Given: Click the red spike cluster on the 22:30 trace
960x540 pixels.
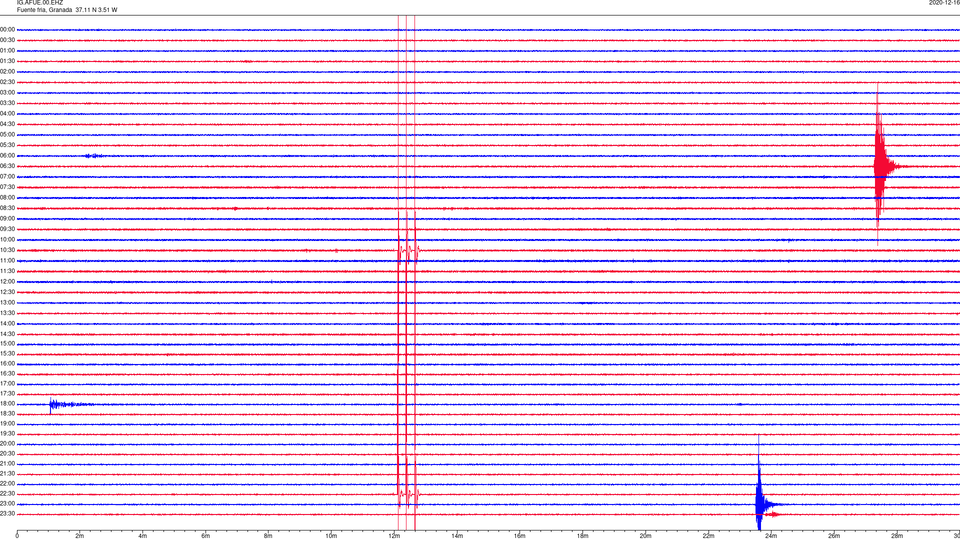Looking at the screenshot, I should click(408, 493).
